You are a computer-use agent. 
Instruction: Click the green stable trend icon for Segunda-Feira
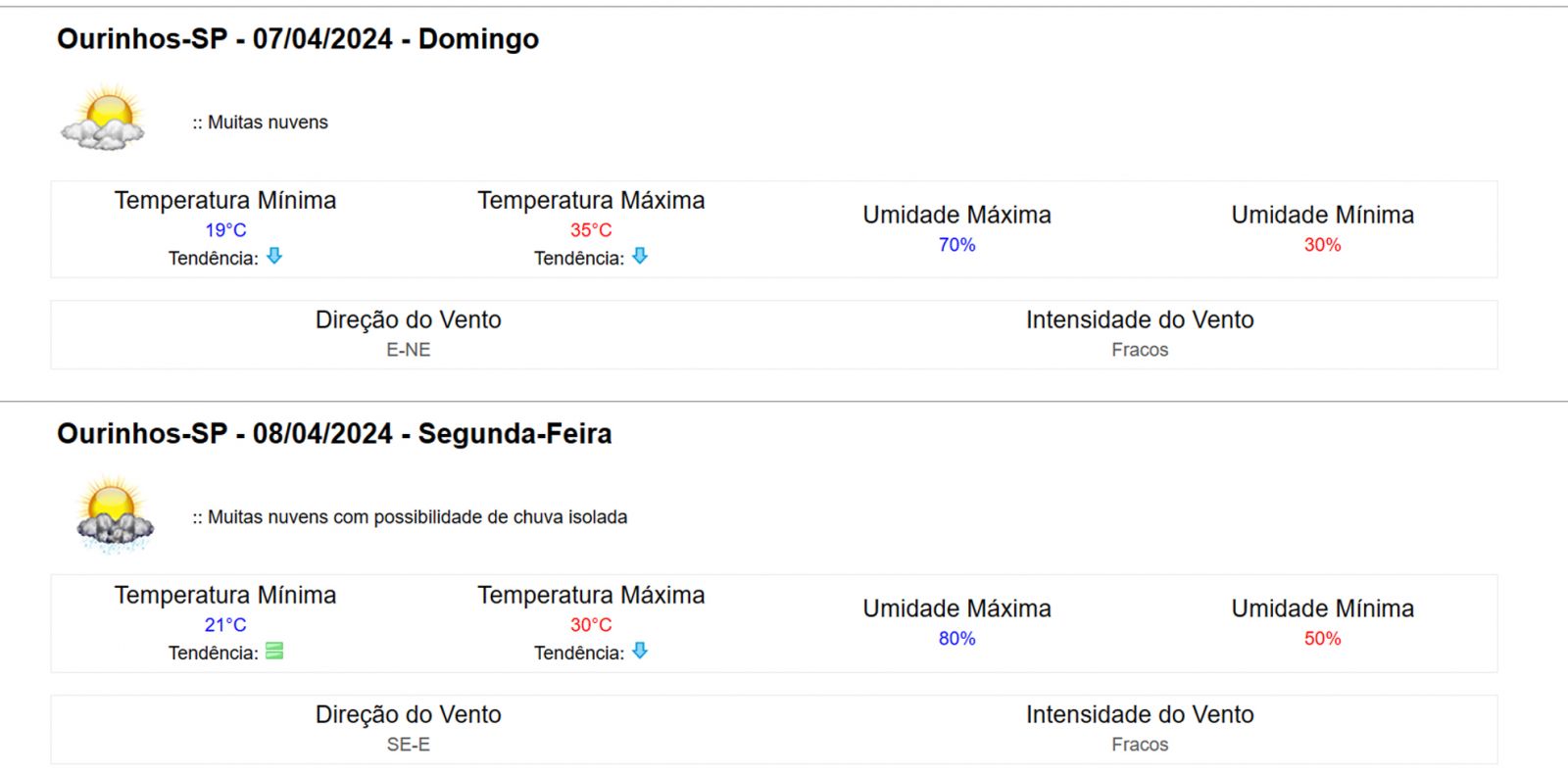(274, 651)
